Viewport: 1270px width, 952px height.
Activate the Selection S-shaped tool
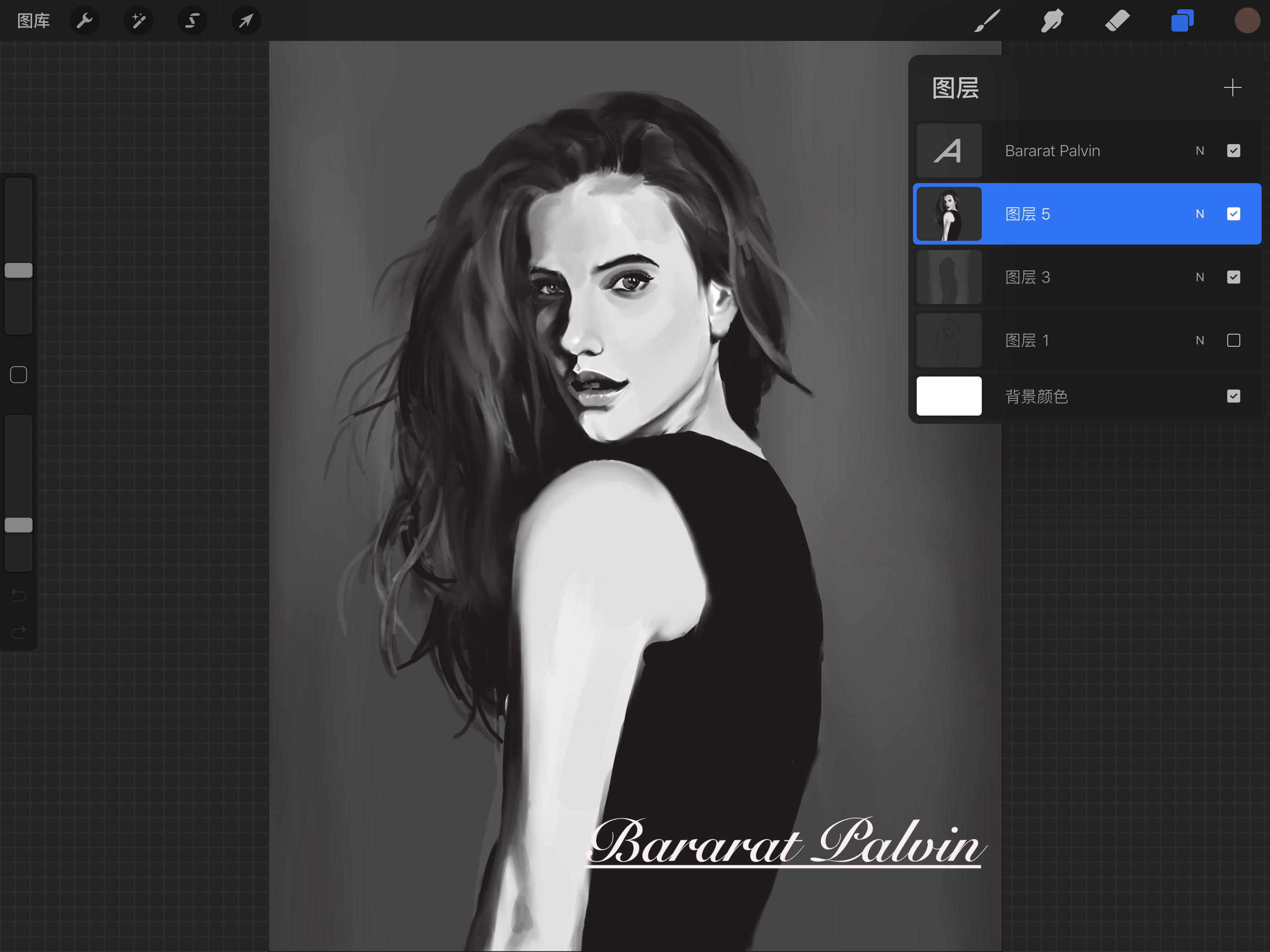pos(192,21)
